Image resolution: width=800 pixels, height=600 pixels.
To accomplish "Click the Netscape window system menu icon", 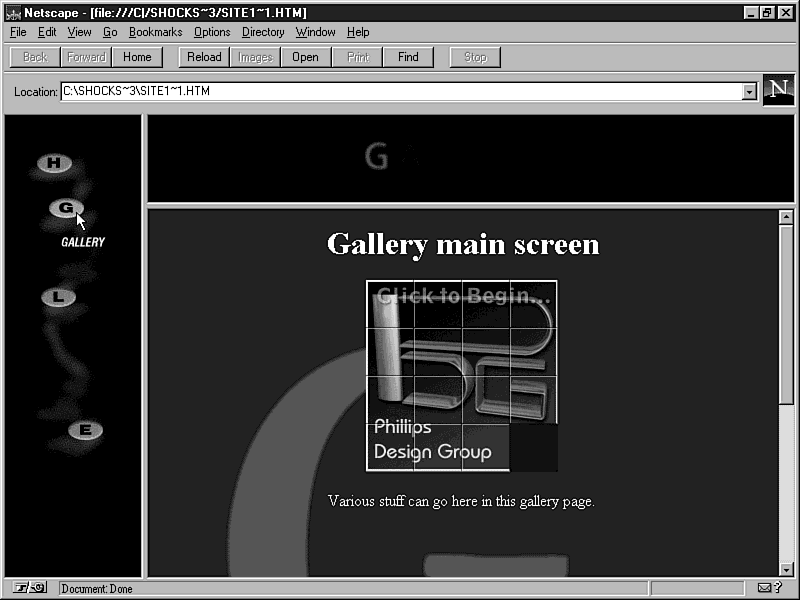I will [13, 13].
